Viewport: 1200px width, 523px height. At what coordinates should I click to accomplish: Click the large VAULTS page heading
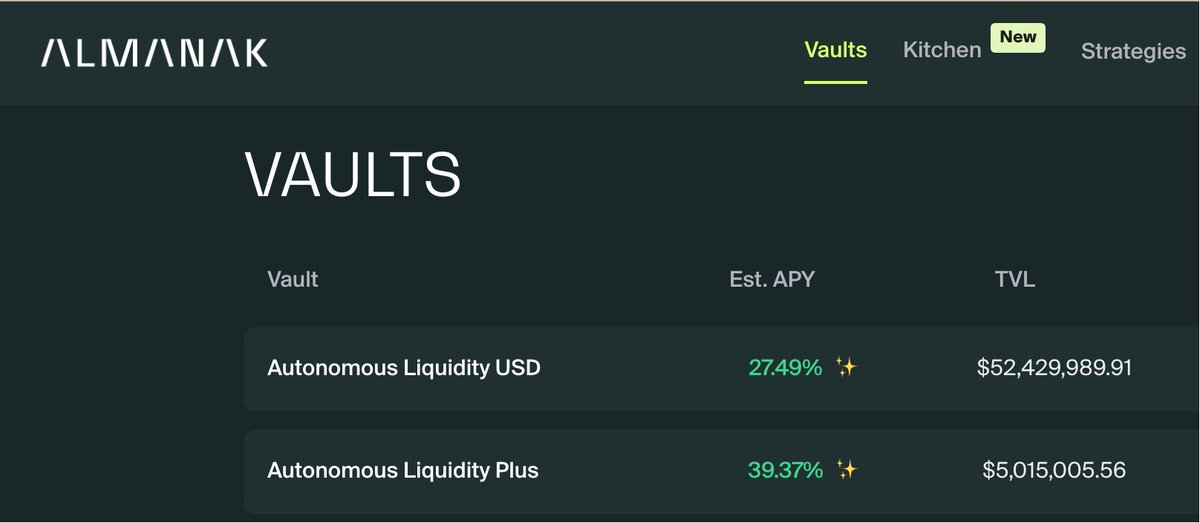coord(353,174)
